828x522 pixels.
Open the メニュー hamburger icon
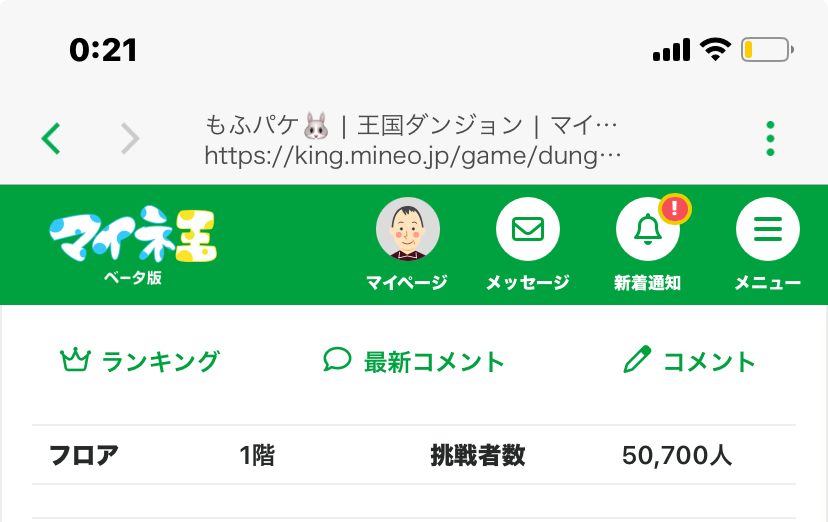click(x=768, y=229)
